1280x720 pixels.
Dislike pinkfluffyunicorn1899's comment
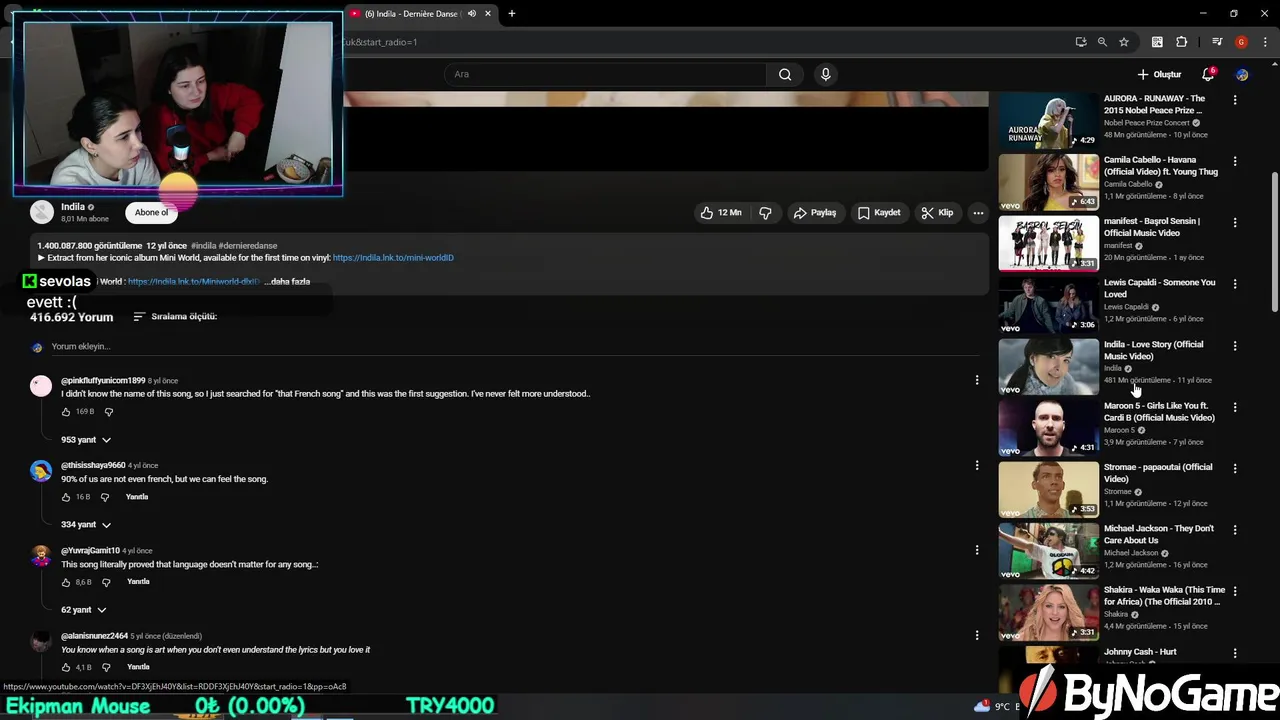pos(109,412)
